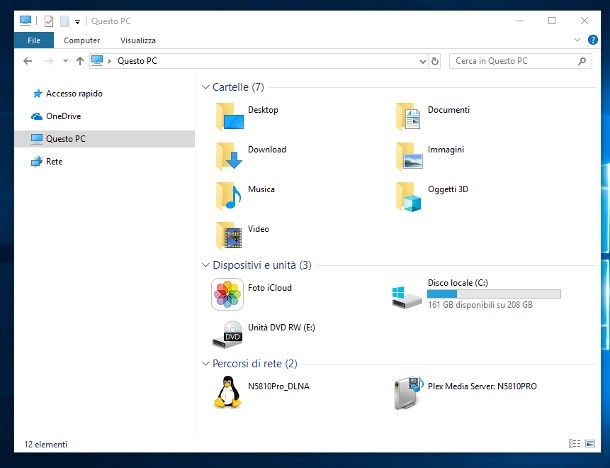Click the Properties quick access toolbar icon
Viewport: 610px width, 468px height.
[49, 21]
